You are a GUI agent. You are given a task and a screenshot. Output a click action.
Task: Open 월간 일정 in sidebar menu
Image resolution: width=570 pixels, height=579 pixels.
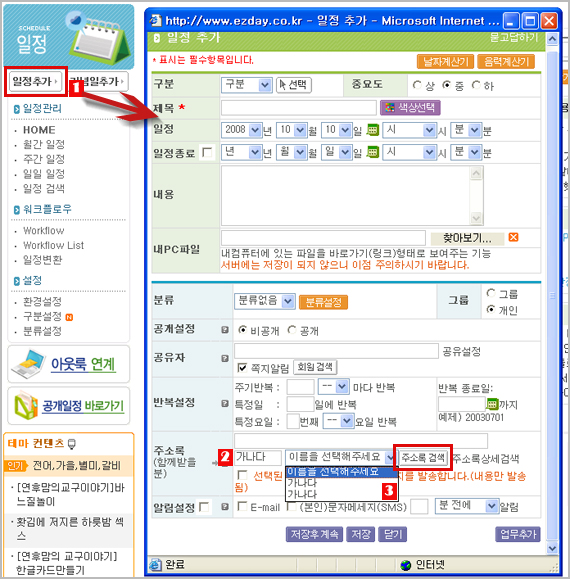44,144
